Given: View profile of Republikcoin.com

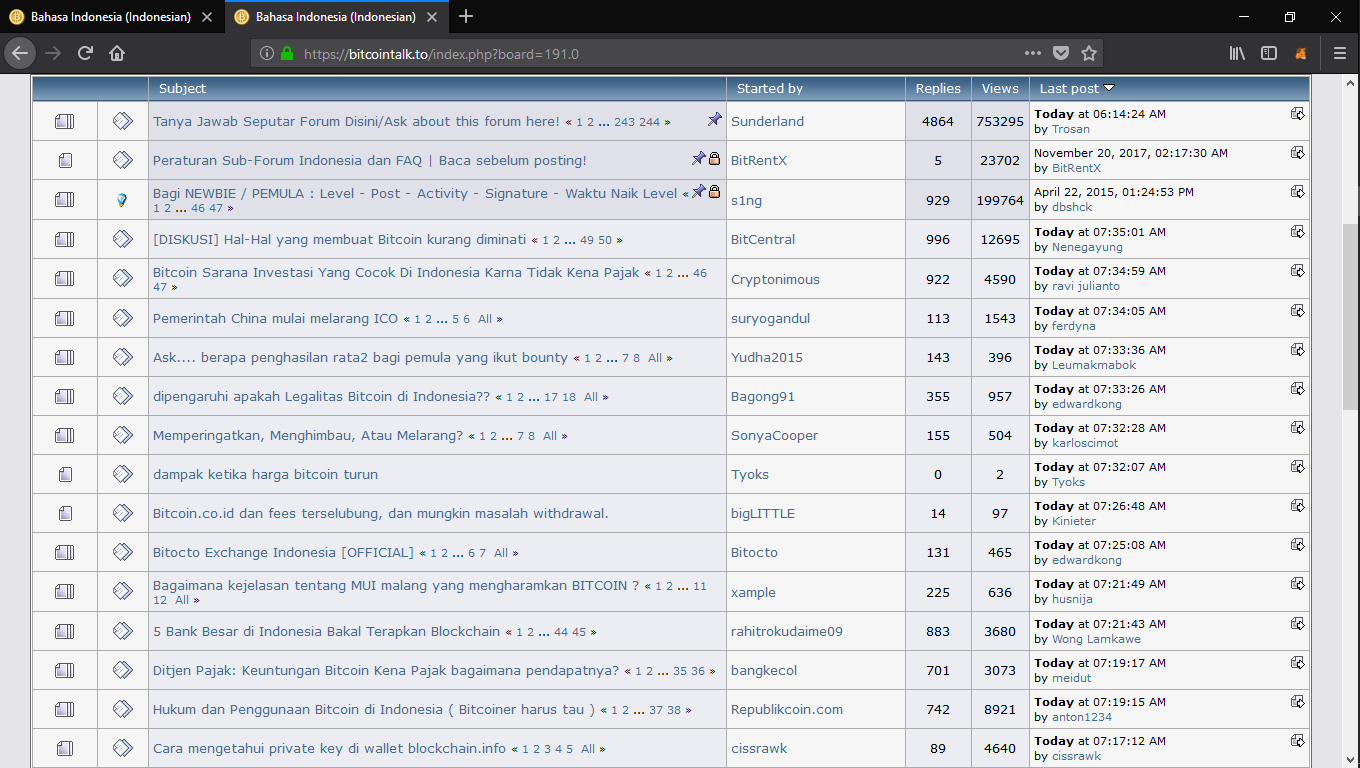Looking at the screenshot, I should [x=787, y=709].
